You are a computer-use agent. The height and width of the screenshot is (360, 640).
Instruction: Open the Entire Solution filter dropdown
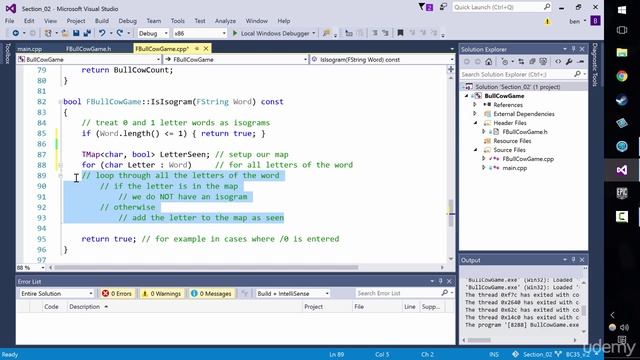click(56, 293)
